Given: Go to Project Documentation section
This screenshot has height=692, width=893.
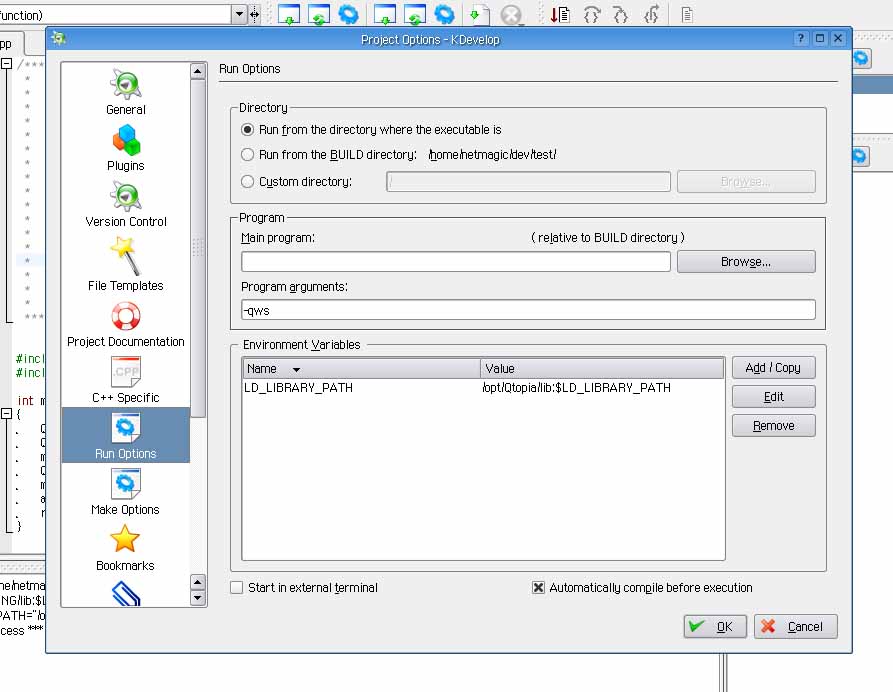Looking at the screenshot, I should 125,324.
